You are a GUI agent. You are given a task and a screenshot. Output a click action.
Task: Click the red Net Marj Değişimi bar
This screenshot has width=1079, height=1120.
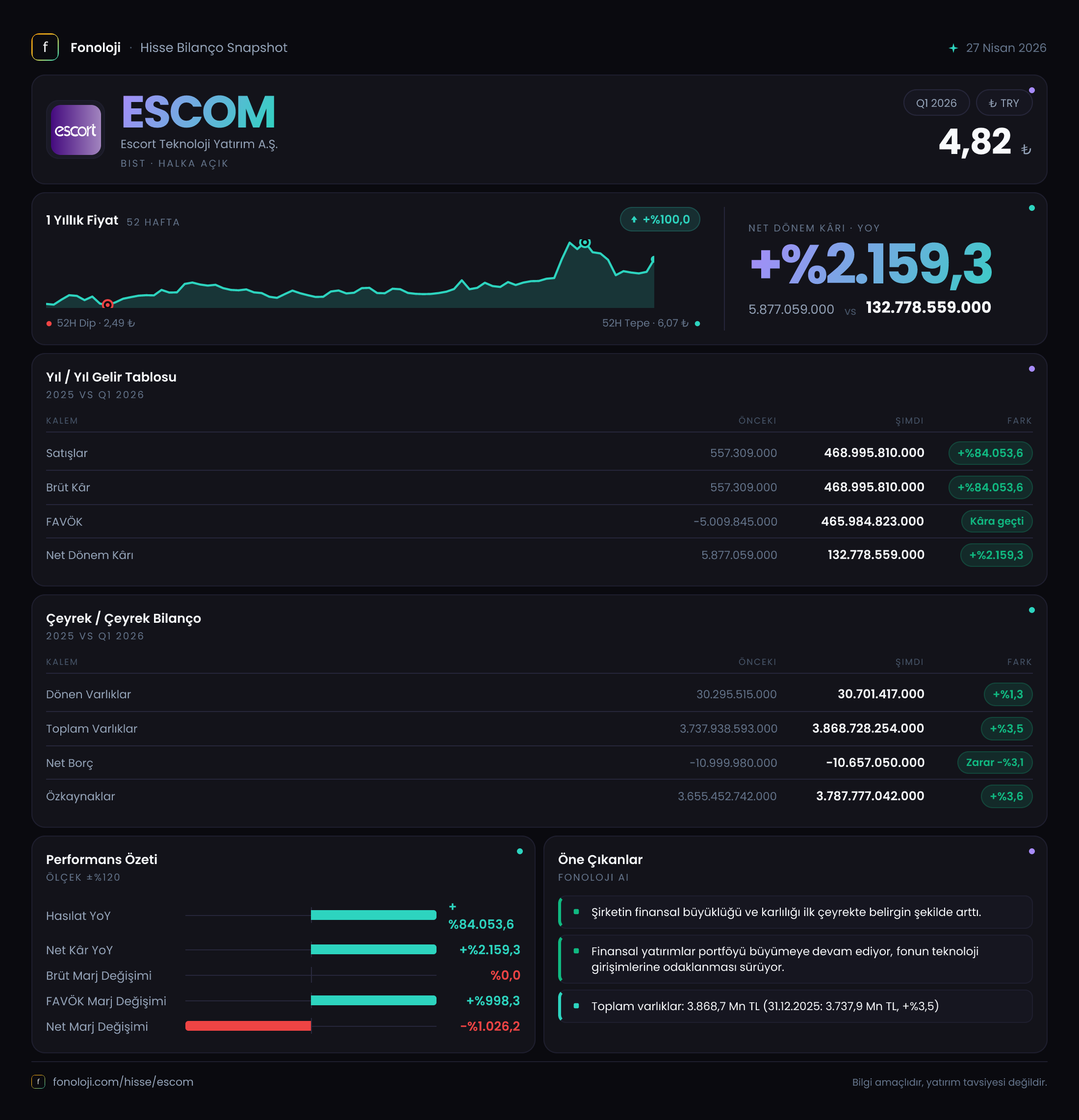coord(248,1026)
